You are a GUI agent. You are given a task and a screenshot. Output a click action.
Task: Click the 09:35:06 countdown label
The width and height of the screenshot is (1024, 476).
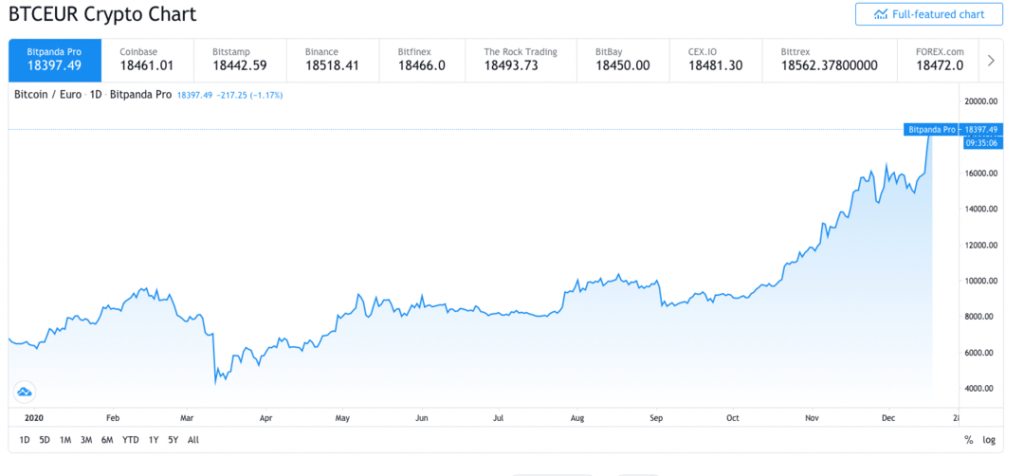(983, 142)
